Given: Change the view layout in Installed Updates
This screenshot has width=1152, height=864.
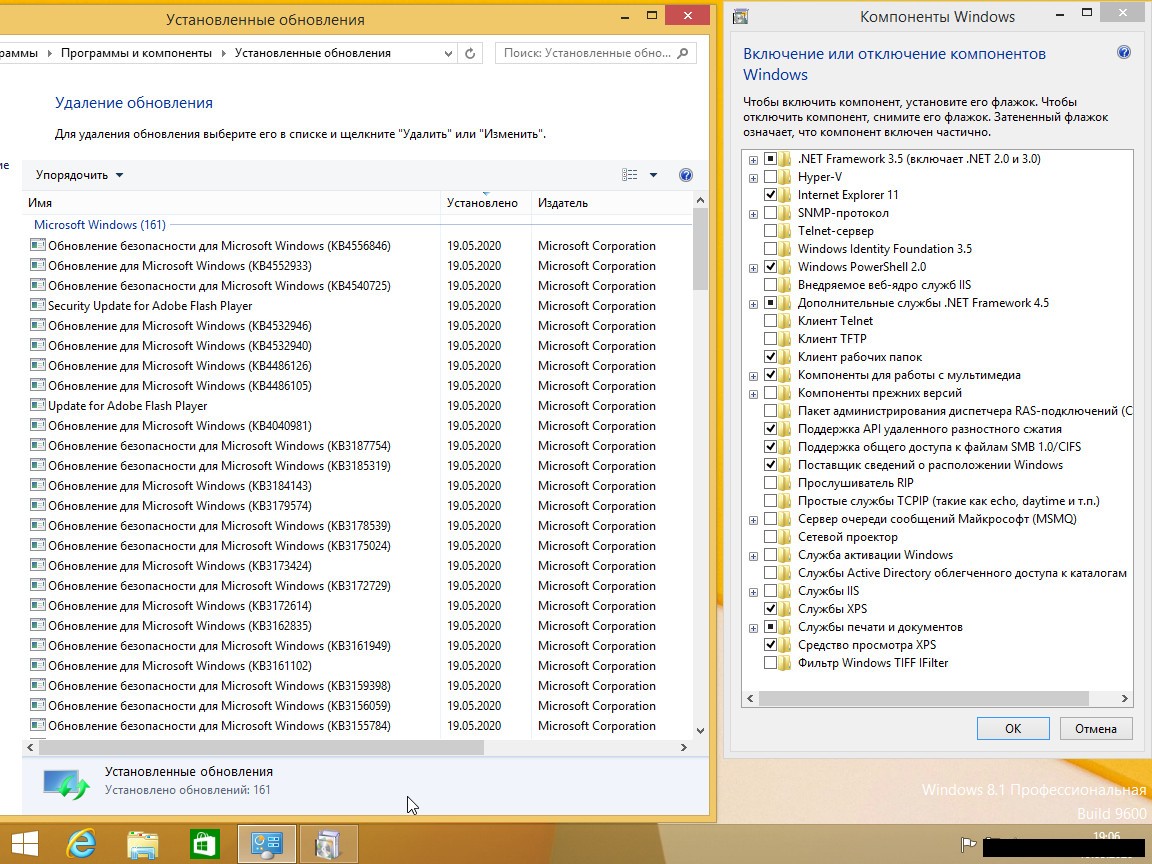Looking at the screenshot, I should tap(630, 175).
